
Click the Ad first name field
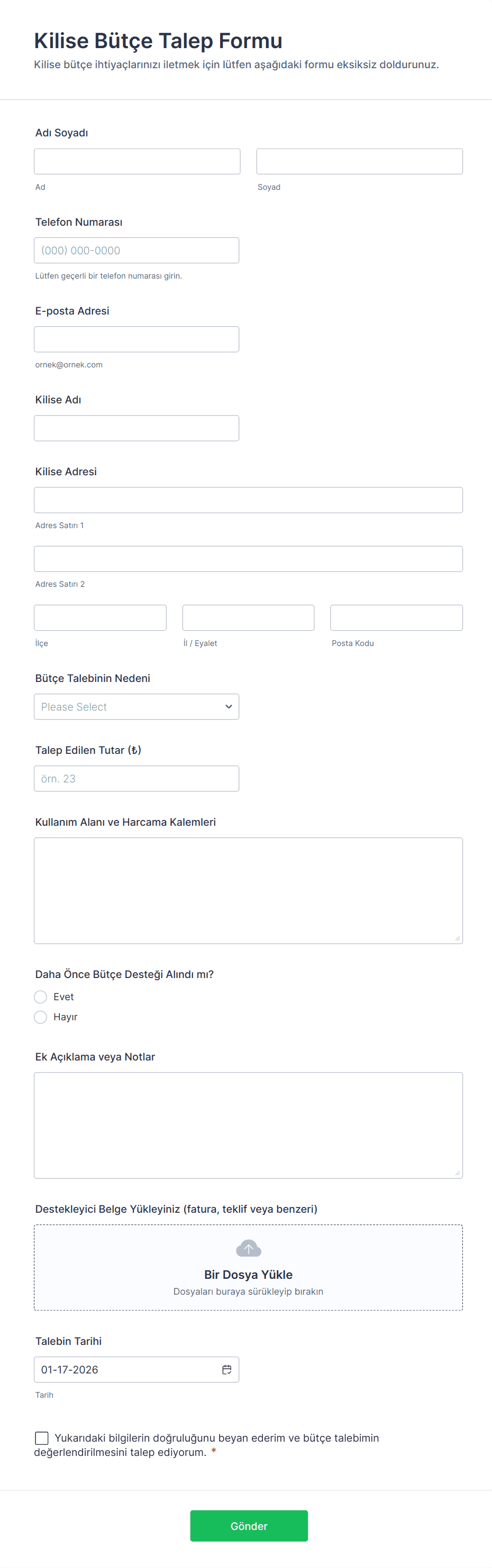(137, 161)
